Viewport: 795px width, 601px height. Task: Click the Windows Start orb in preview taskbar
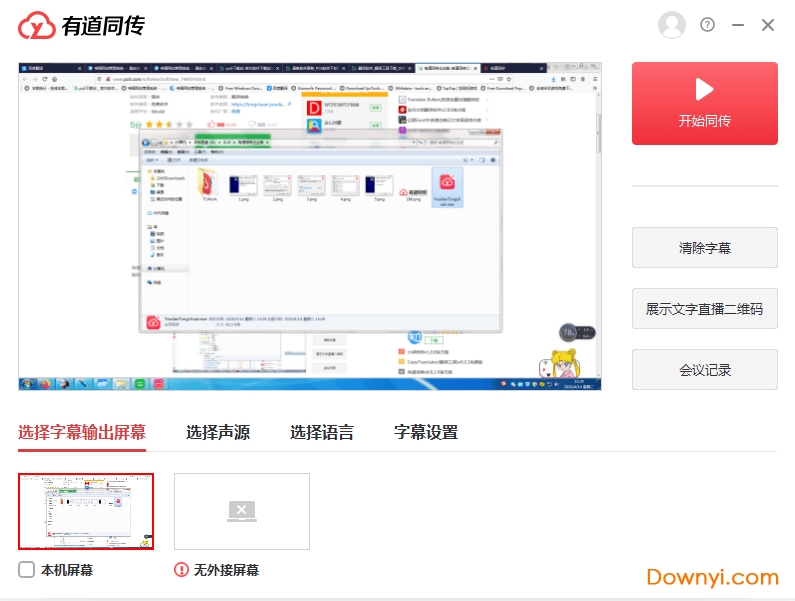coord(29,383)
